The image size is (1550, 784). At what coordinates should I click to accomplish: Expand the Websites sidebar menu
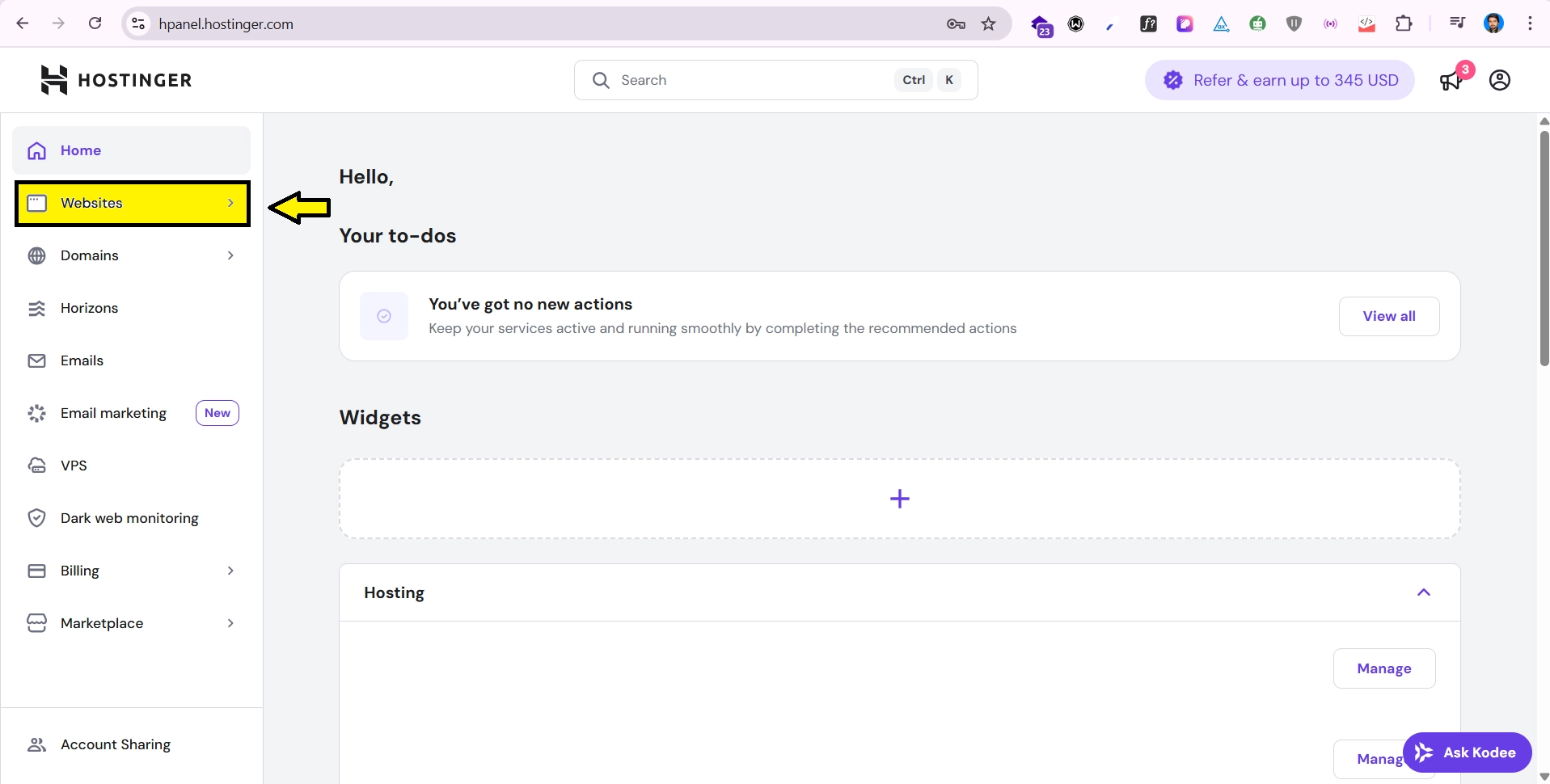132,203
